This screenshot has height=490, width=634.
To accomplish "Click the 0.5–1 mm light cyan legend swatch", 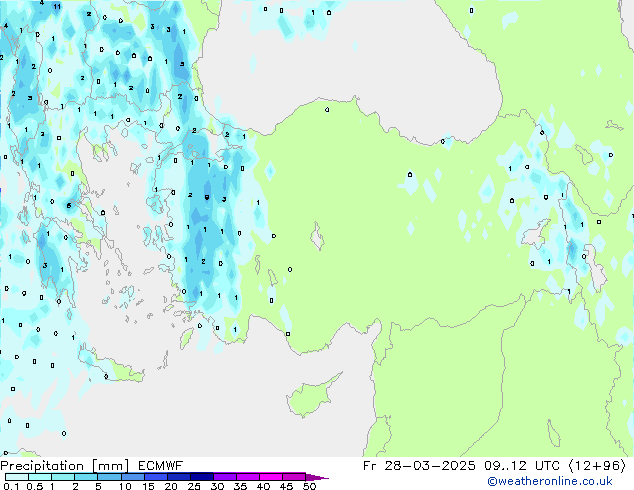I will 40,477.
